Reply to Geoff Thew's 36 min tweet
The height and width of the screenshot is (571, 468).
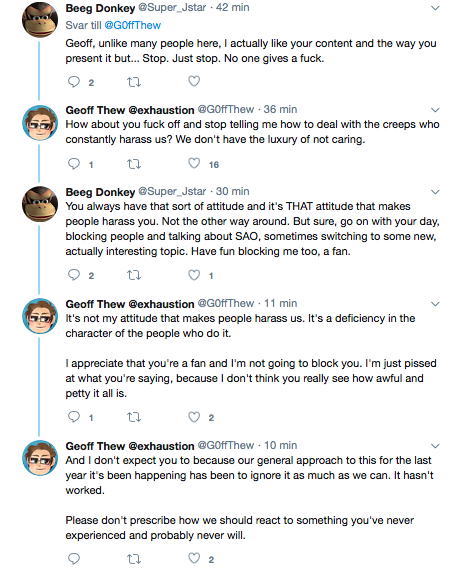click(74, 164)
